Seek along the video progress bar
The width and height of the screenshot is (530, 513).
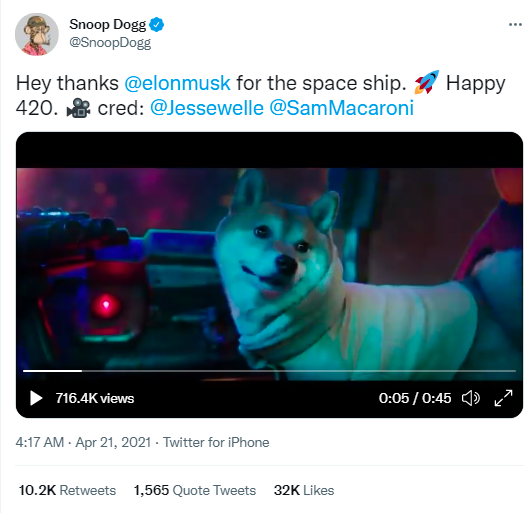tap(269, 371)
